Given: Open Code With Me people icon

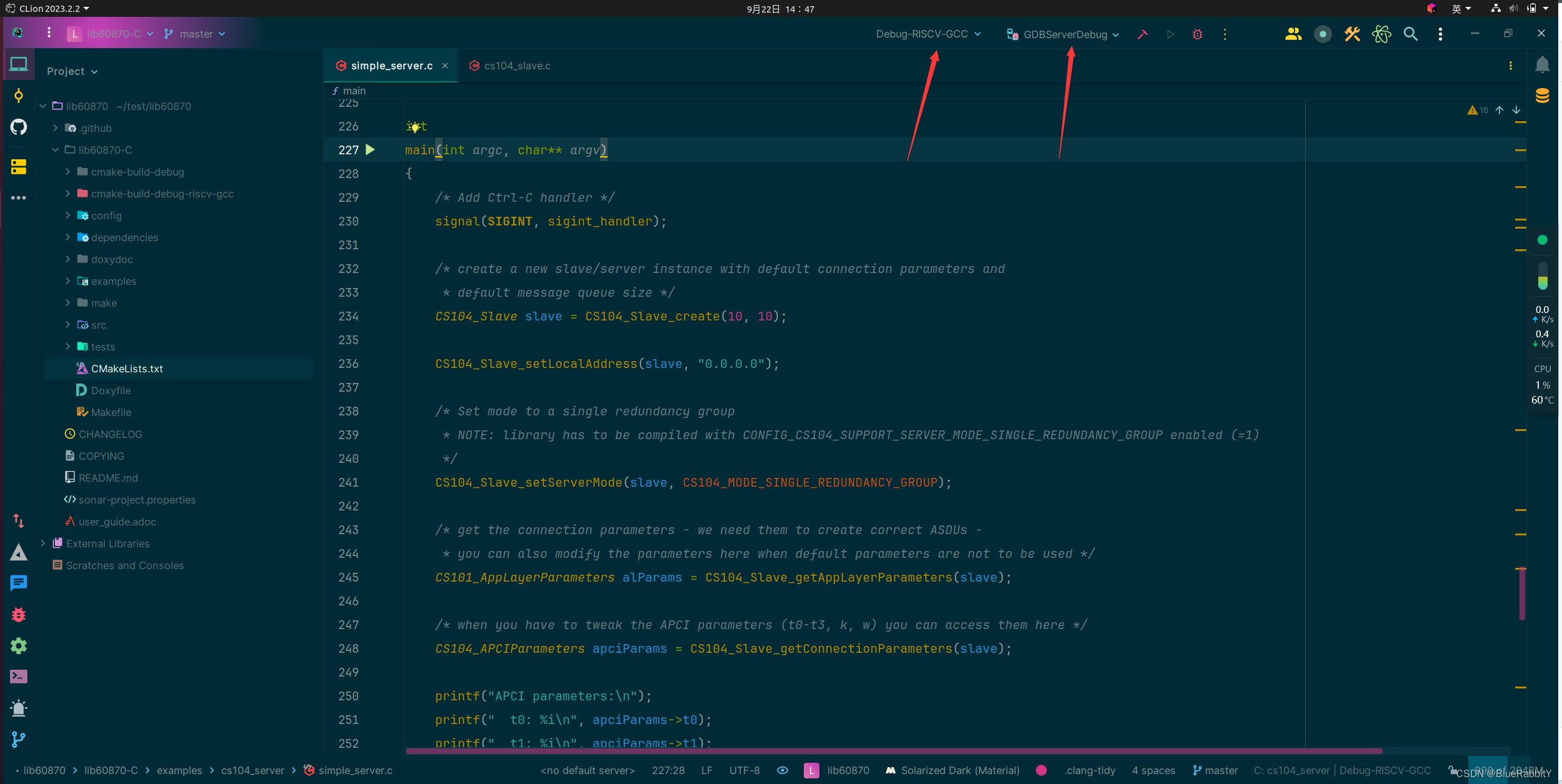Looking at the screenshot, I should click(1293, 34).
